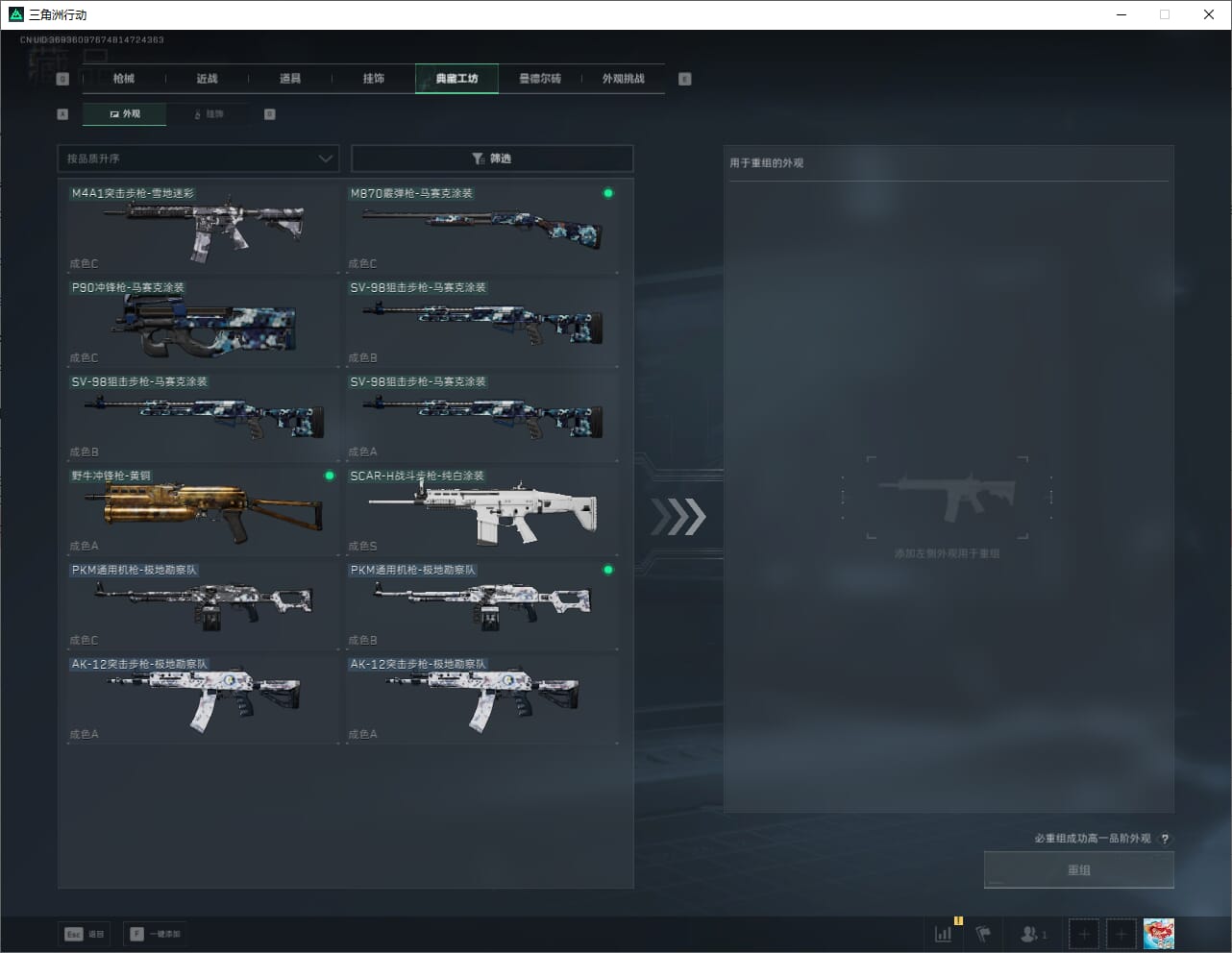Expand the 按品质升序 sort dropdown

tap(198, 159)
